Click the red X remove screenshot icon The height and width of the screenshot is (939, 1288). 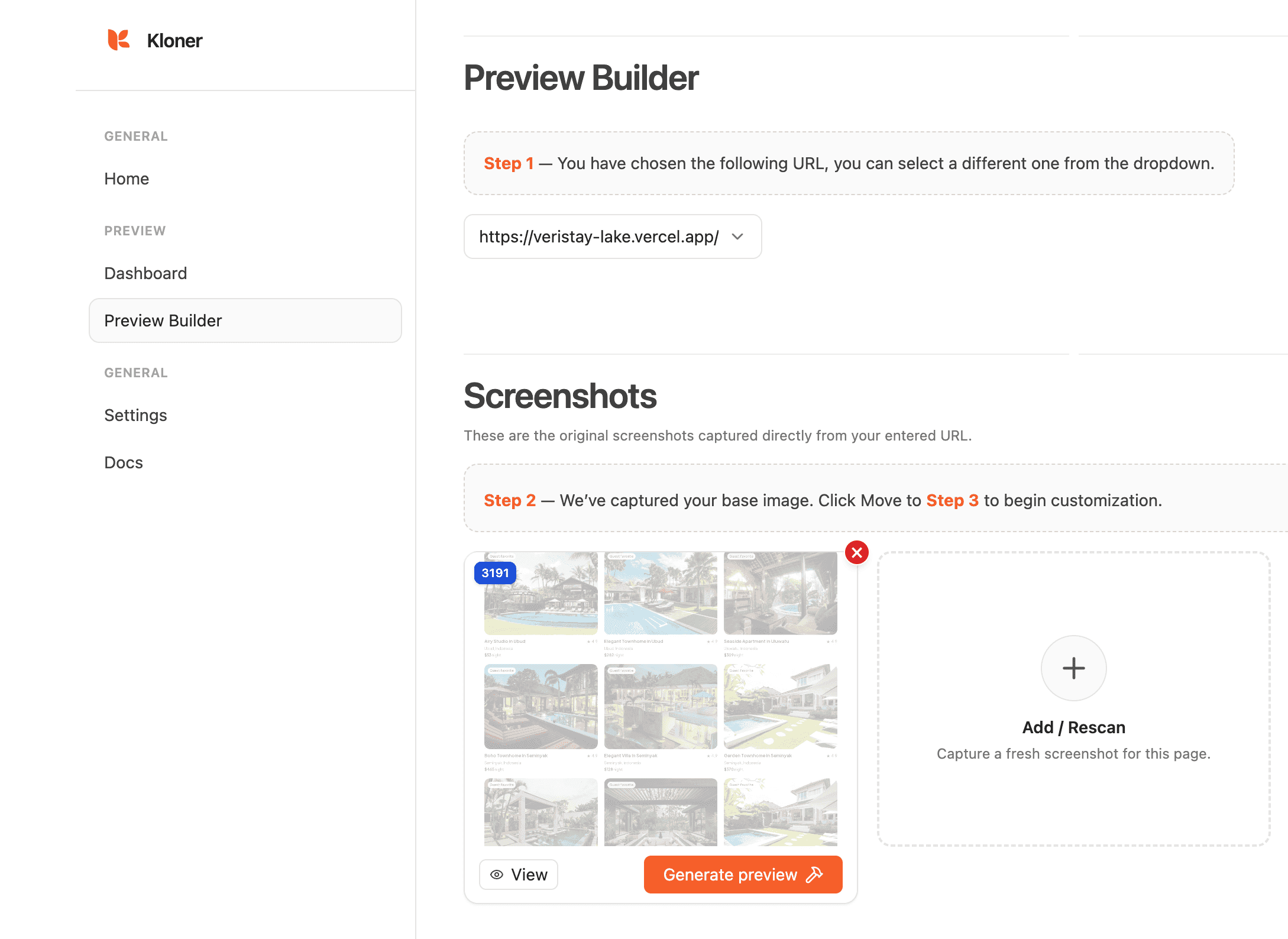856,552
